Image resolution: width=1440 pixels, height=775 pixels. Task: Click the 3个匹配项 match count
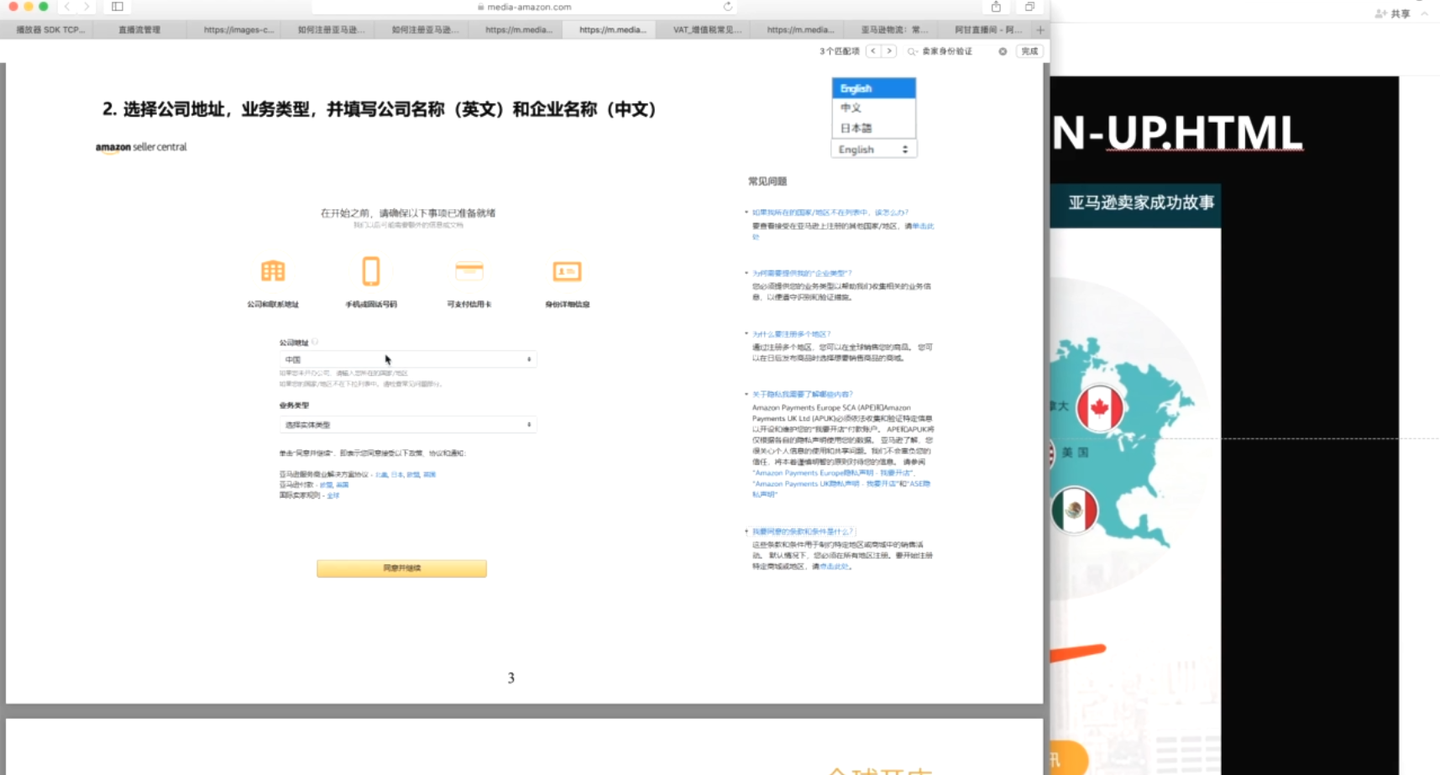839,51
